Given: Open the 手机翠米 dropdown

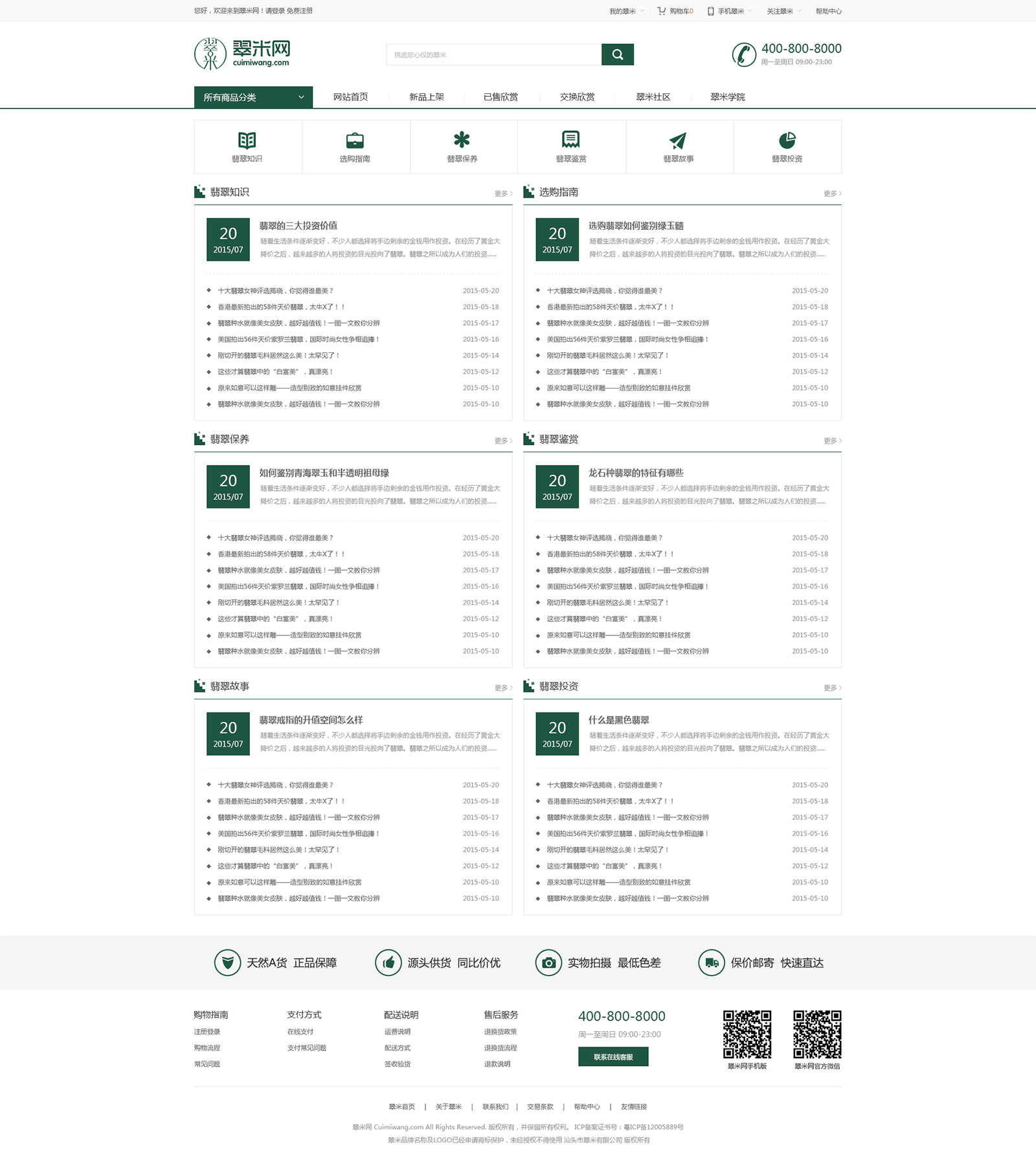Looking at the screenshot, I should click(x=730, y=11).
